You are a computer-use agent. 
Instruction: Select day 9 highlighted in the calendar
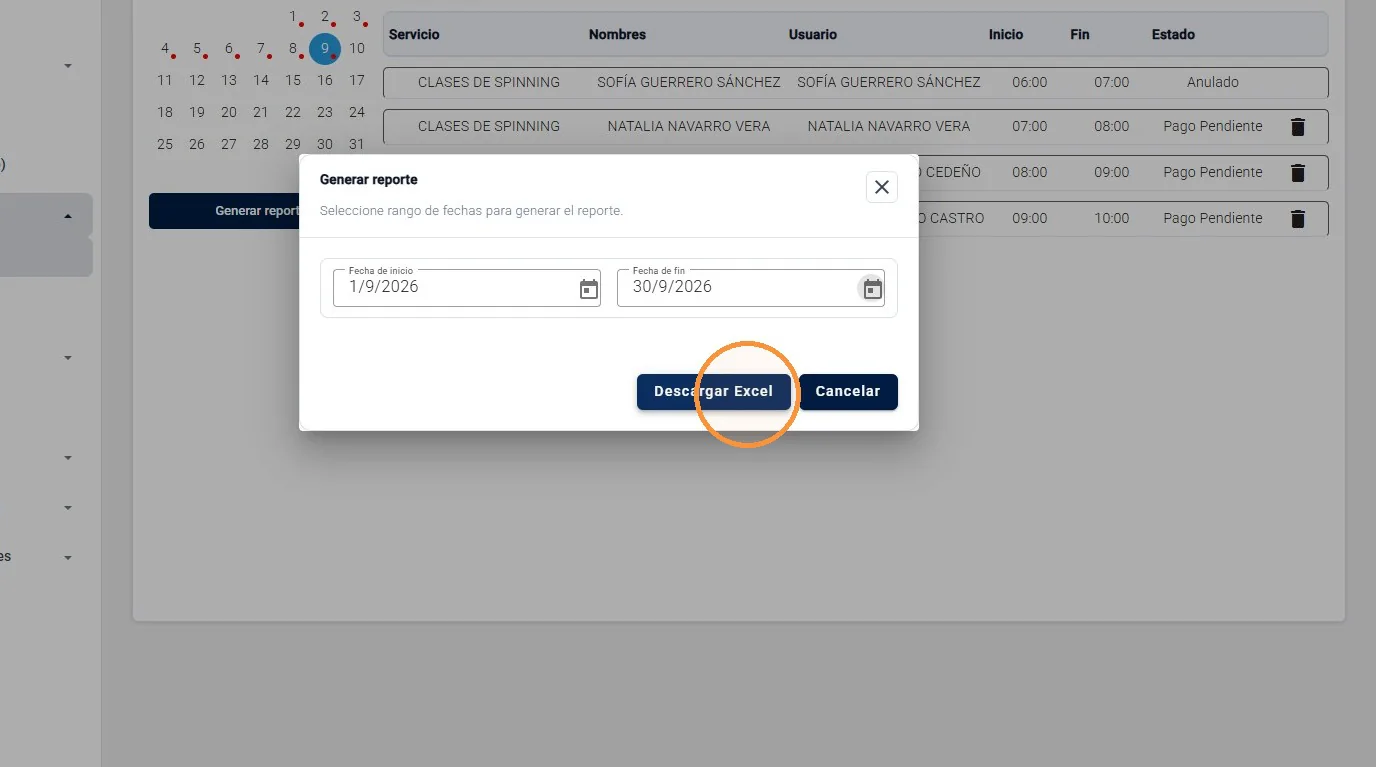pyautogui.click(x=325, y=48)
